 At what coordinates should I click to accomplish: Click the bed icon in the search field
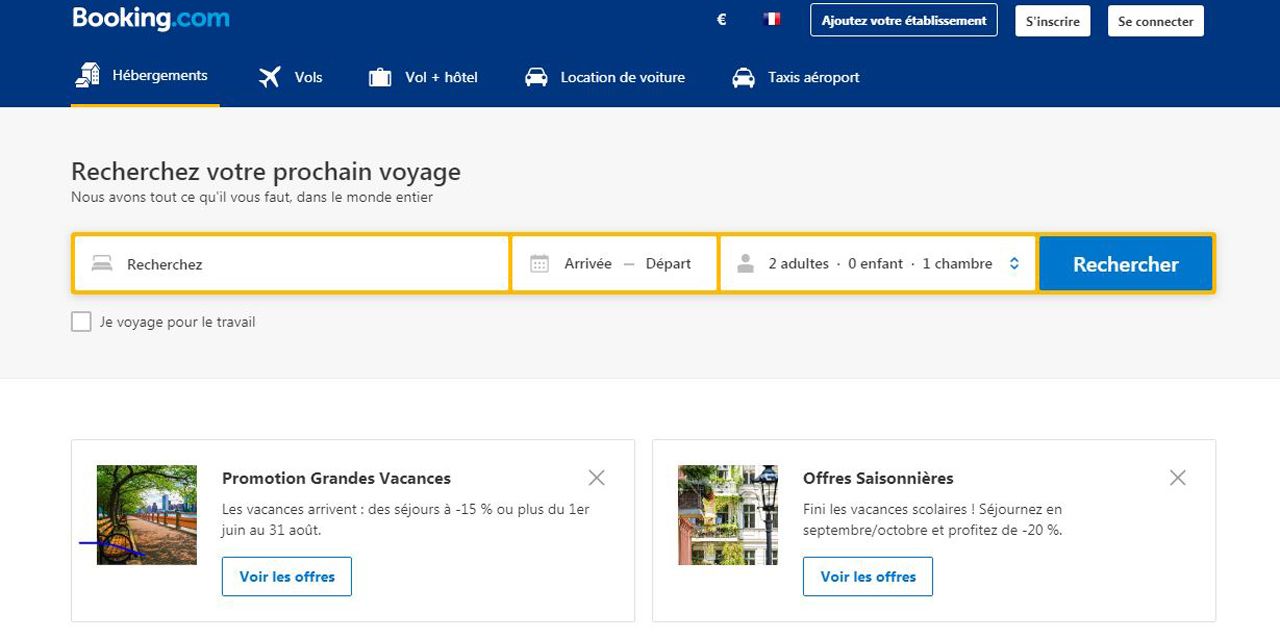coord(102,264)
